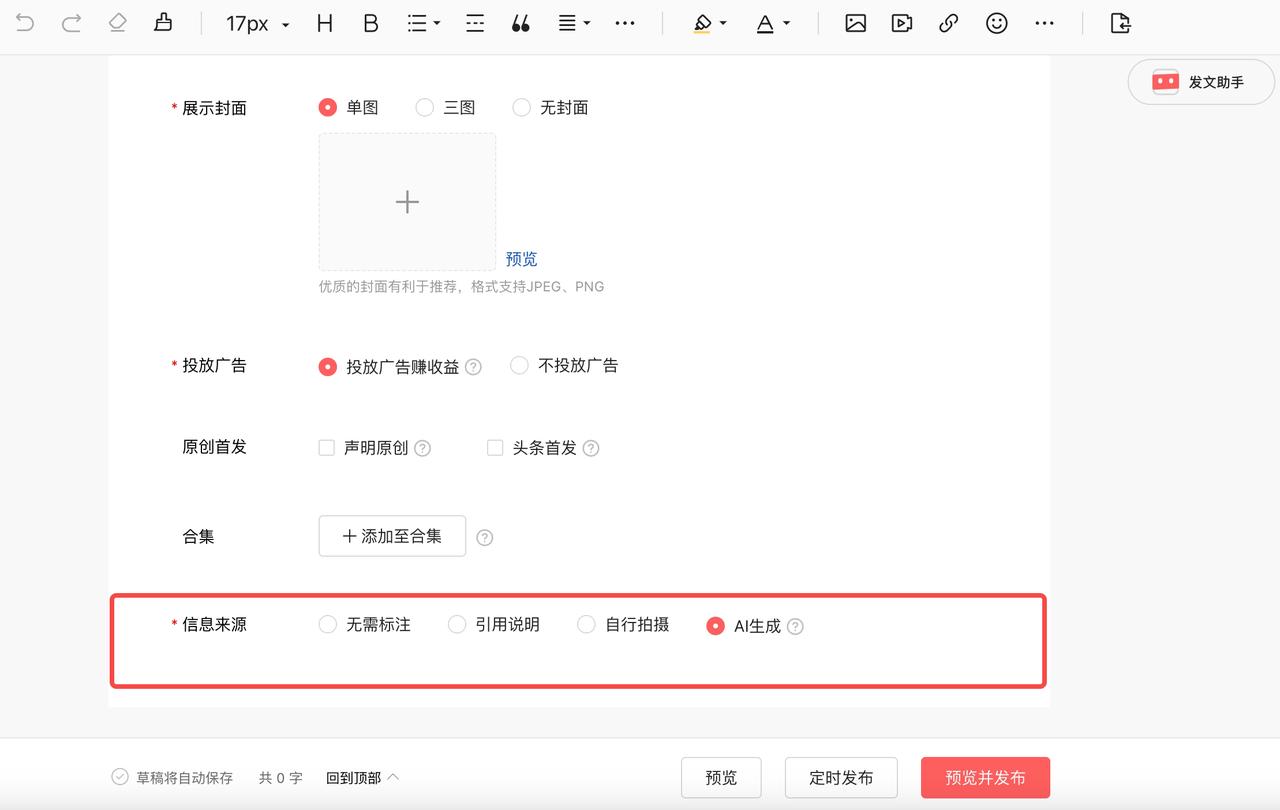1280x810 pixels.
Task: Select the 单图 cover option
Action: tap(327, 107)
